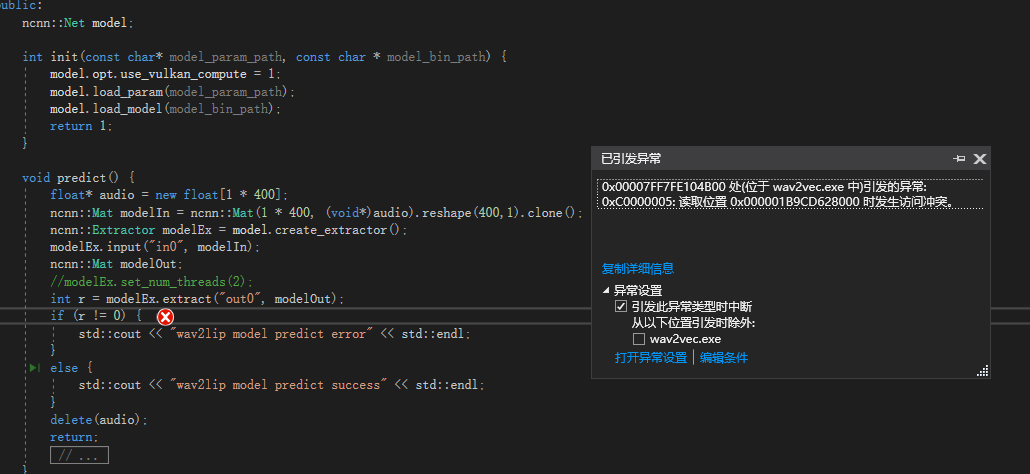Collapse the 异常设置 section

[606, 290]
